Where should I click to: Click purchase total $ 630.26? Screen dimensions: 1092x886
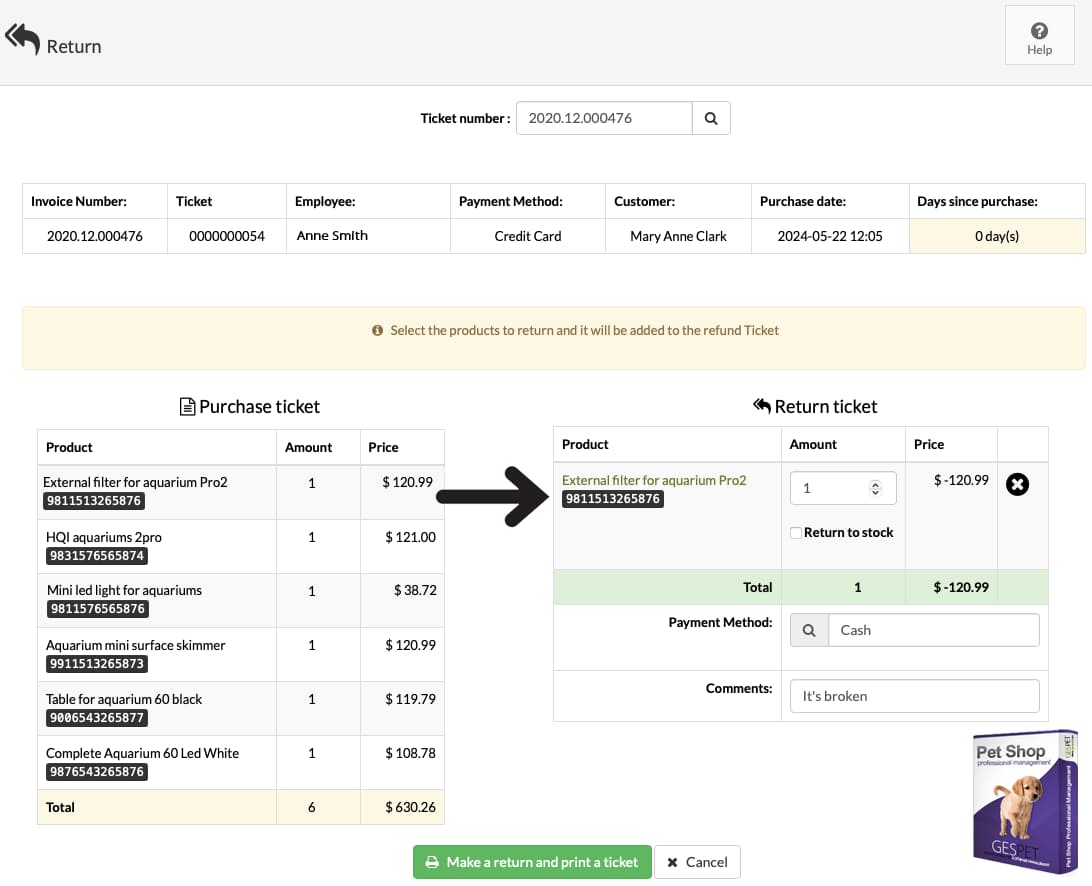410,807
